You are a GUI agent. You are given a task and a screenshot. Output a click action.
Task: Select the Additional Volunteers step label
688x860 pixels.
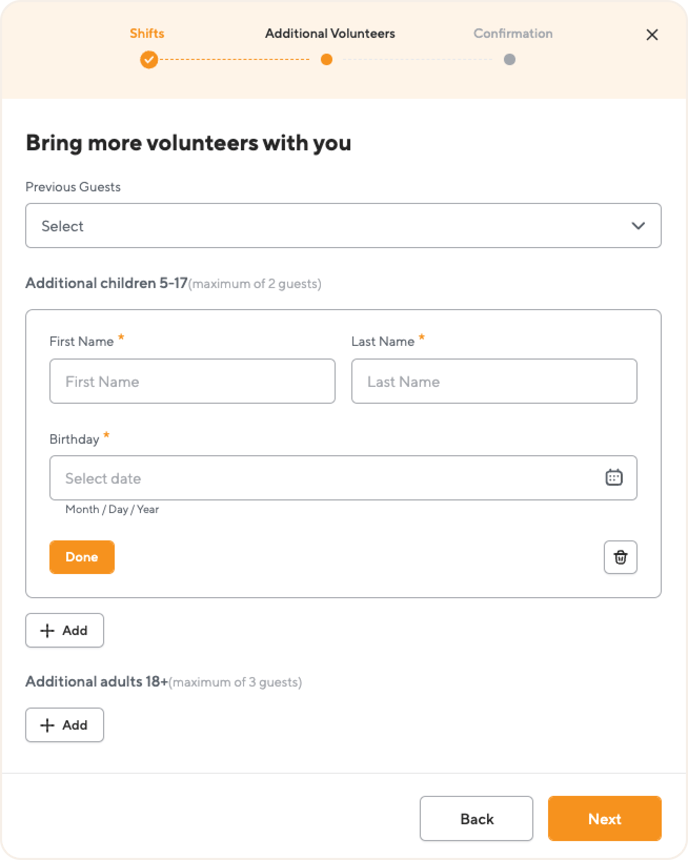(x=330, y=33)
